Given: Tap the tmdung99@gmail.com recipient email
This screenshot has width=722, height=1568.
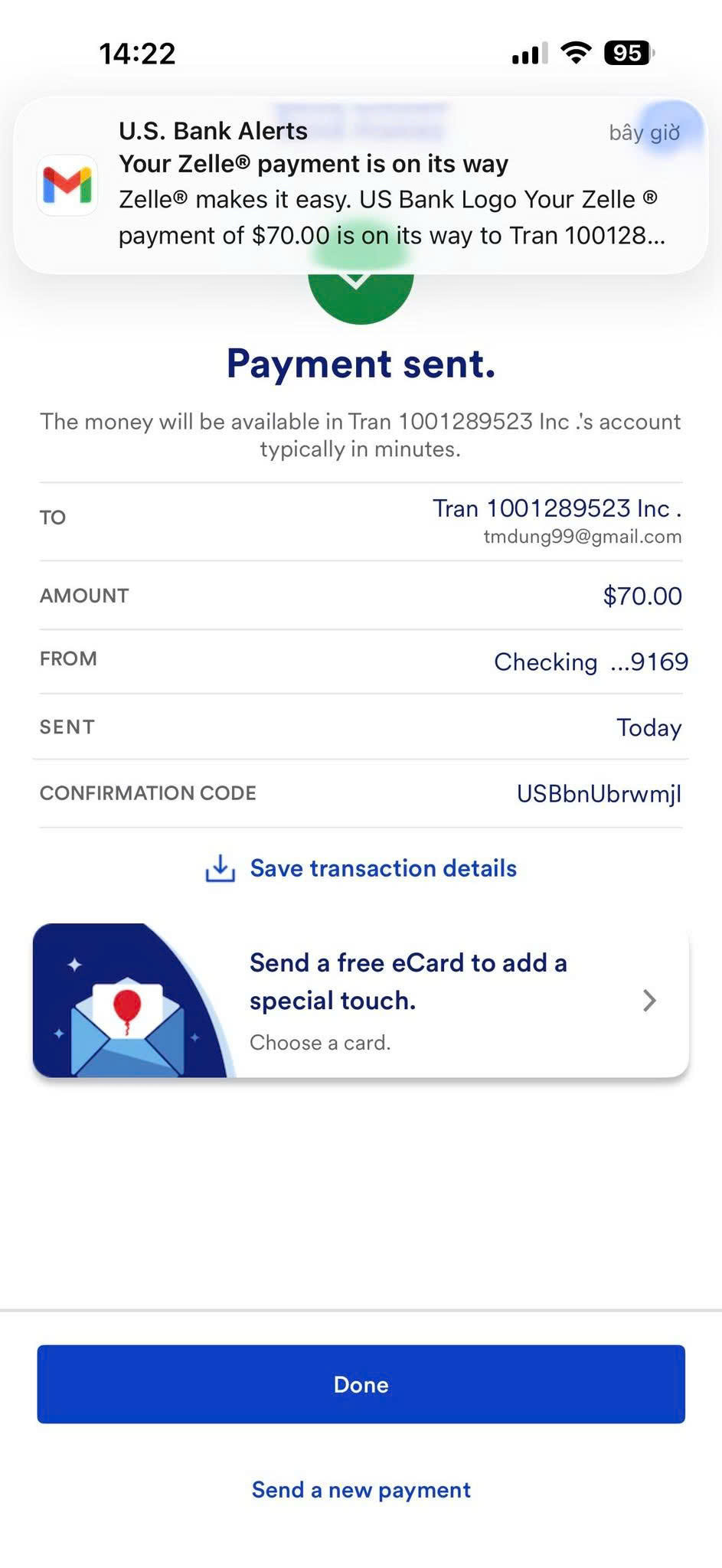Looking at the screenshot, I should click(x=583, y=537).
